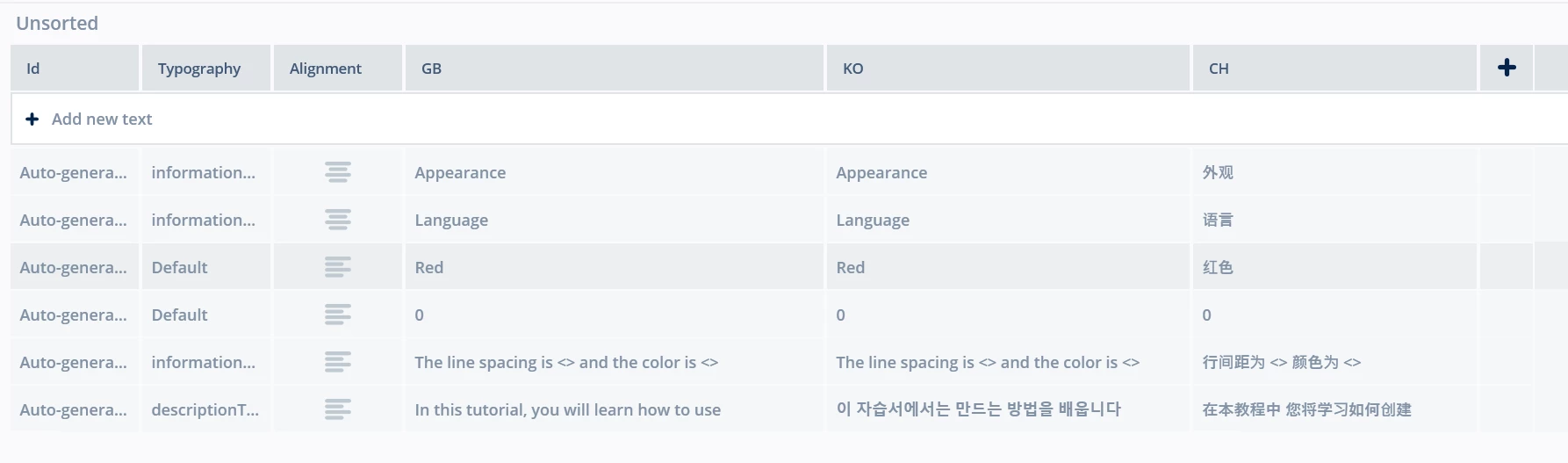
Task: Click the KO language column header
Action: (1008, 68)
